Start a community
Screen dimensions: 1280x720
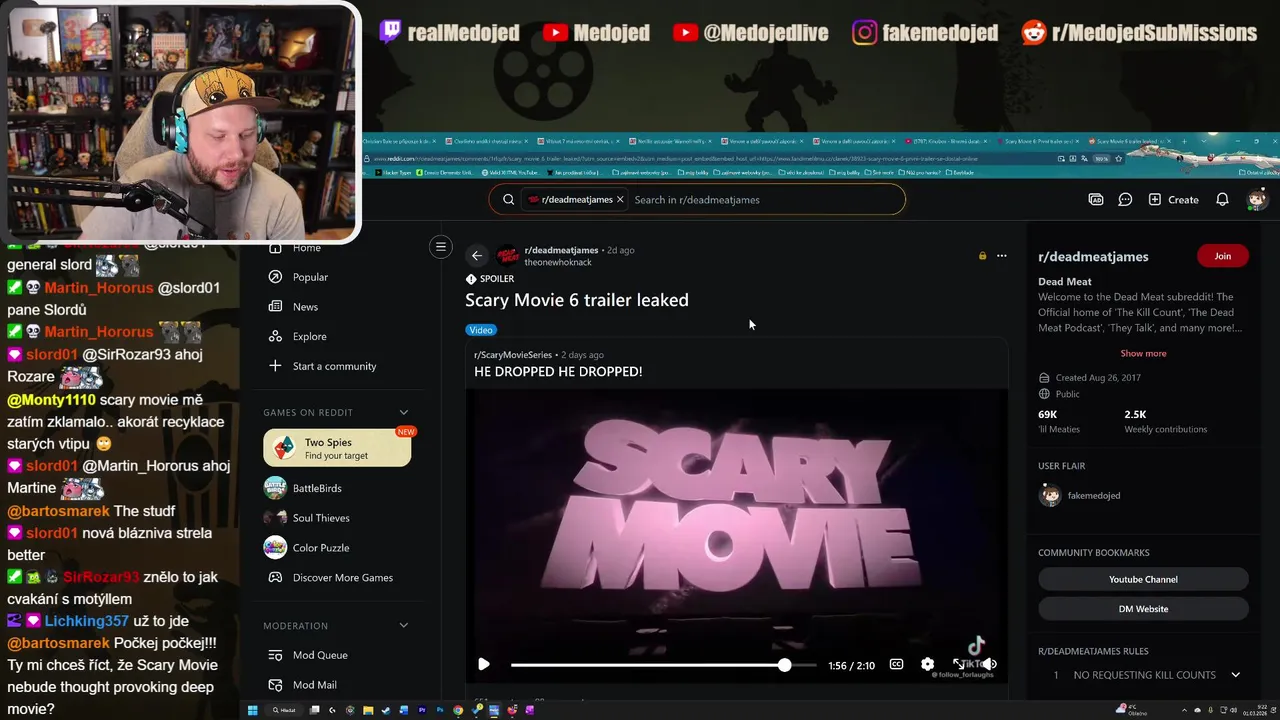[336, 366]
